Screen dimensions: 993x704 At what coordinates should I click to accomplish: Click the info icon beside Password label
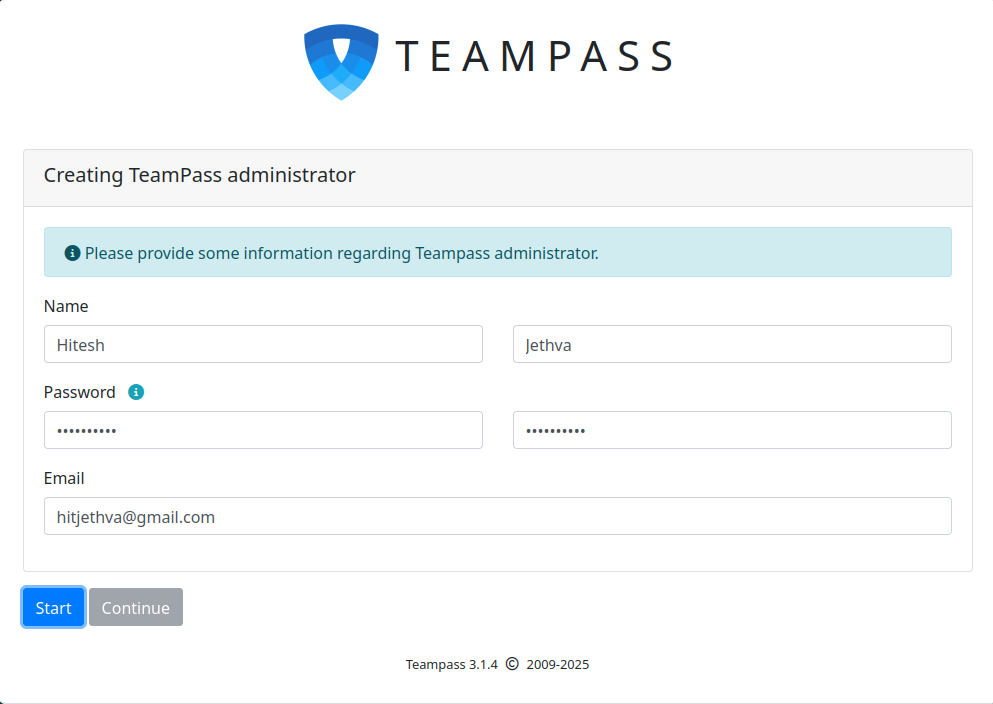tap(136, 392)
